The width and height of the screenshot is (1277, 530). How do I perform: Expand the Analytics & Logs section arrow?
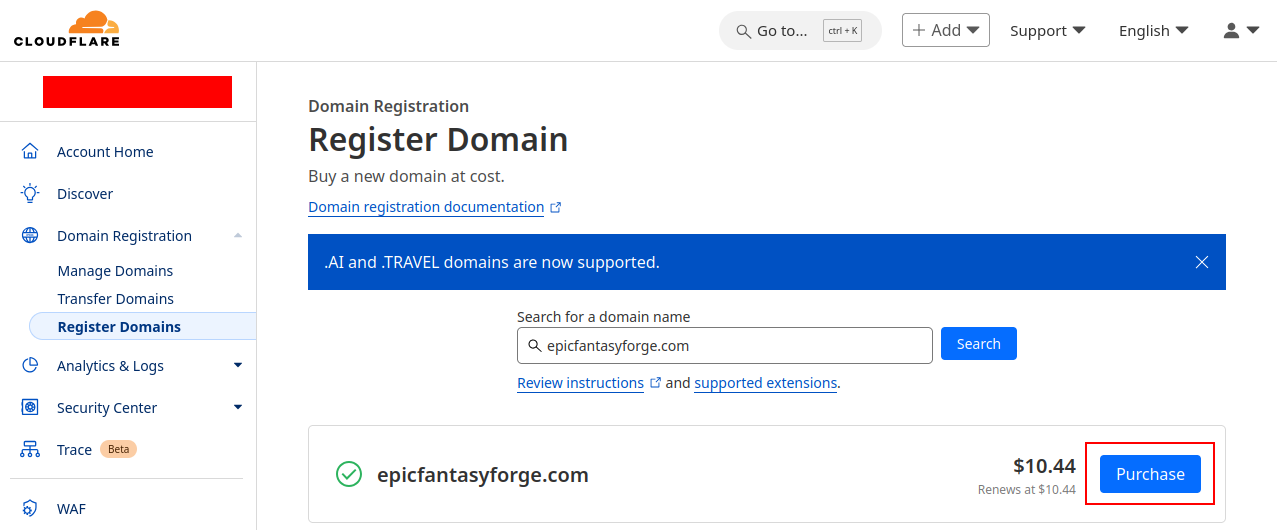(x=238, y=365)
